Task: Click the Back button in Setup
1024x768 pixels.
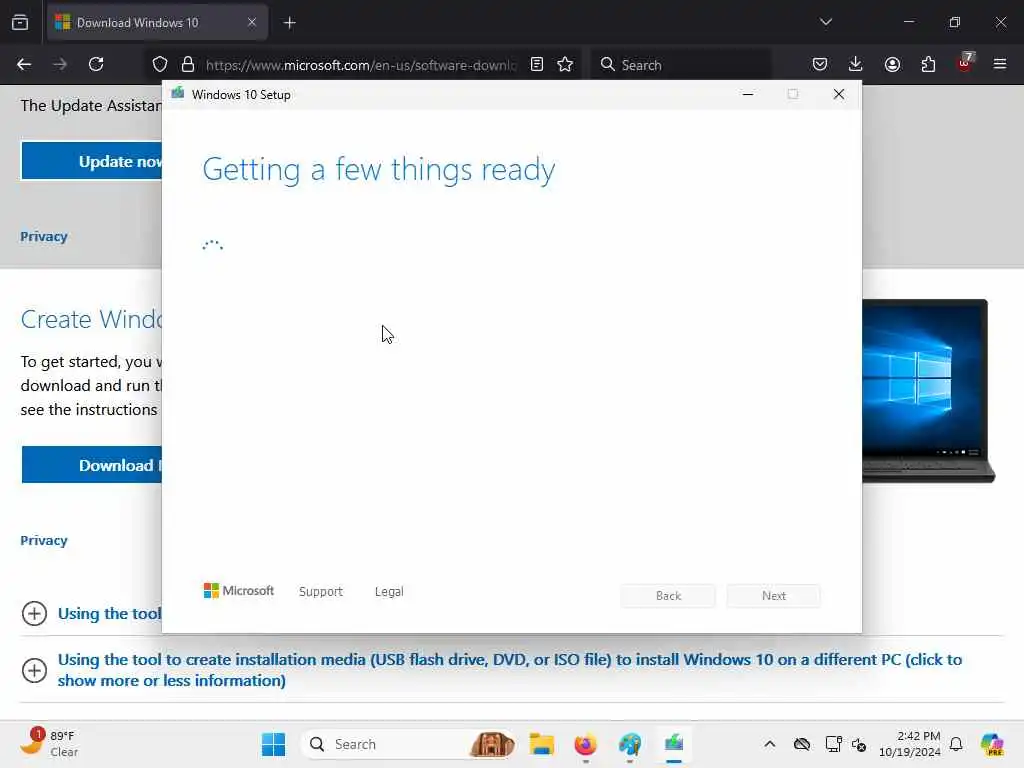Action: (668, 596)
